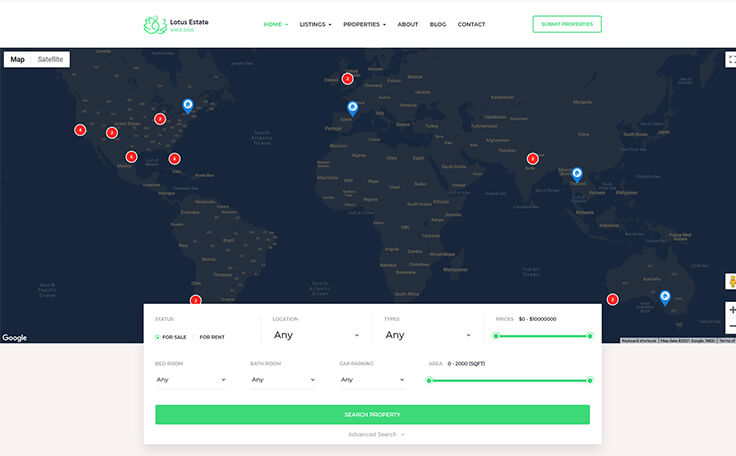
Task: Choose the For Rent status option
Action: click(211, 337)
